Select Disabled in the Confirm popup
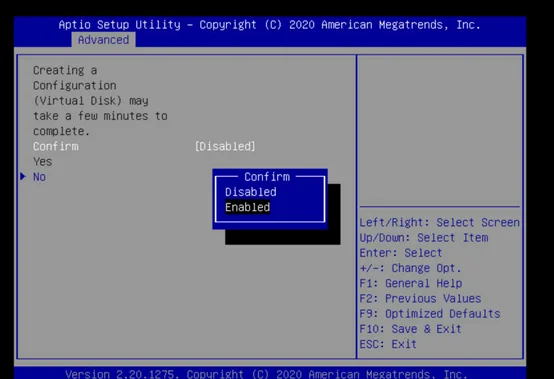 click(251, 192)
